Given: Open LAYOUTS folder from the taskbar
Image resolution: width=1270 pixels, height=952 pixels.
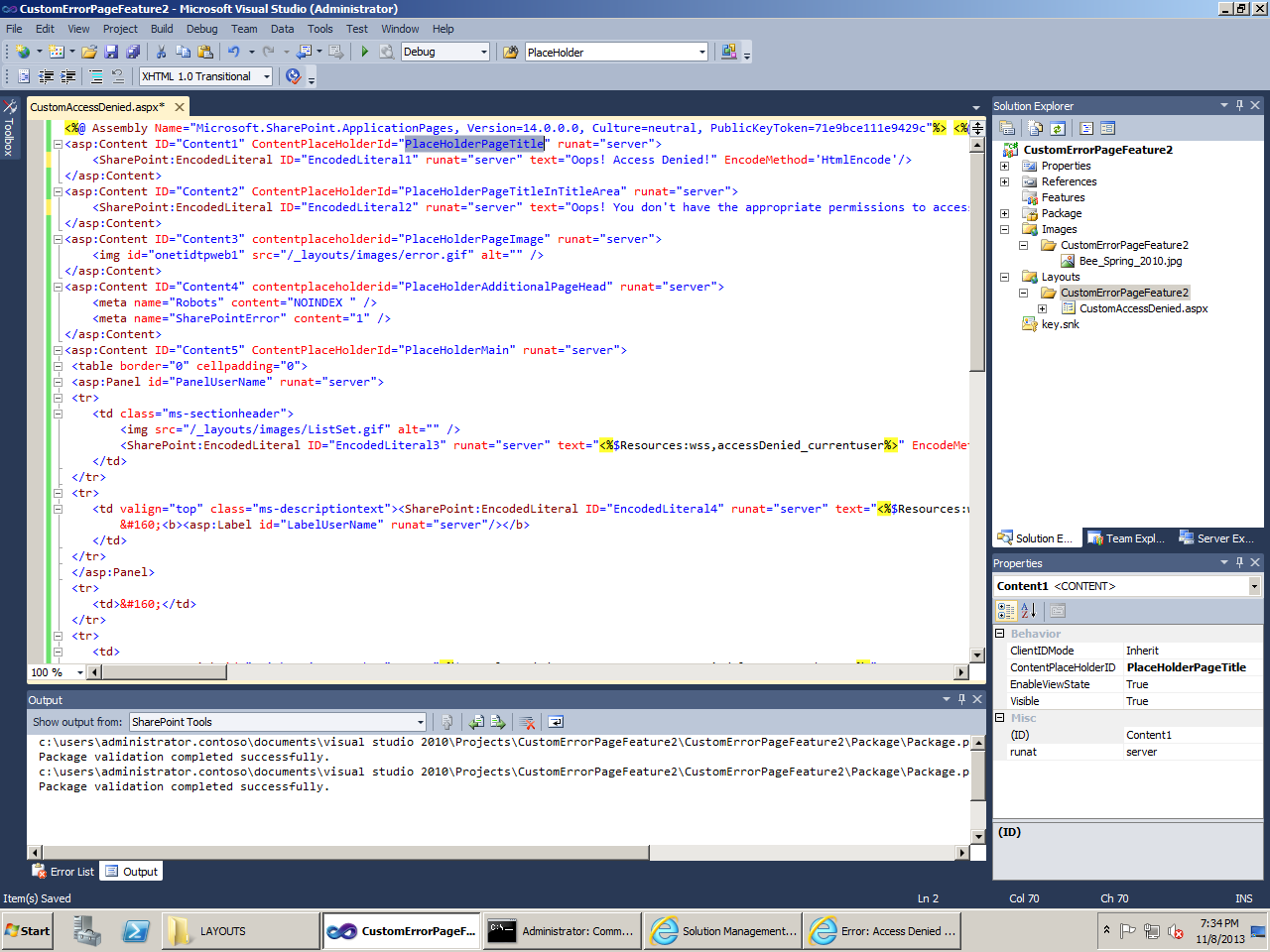Looking at the screenshot, I should pos(239,931).
